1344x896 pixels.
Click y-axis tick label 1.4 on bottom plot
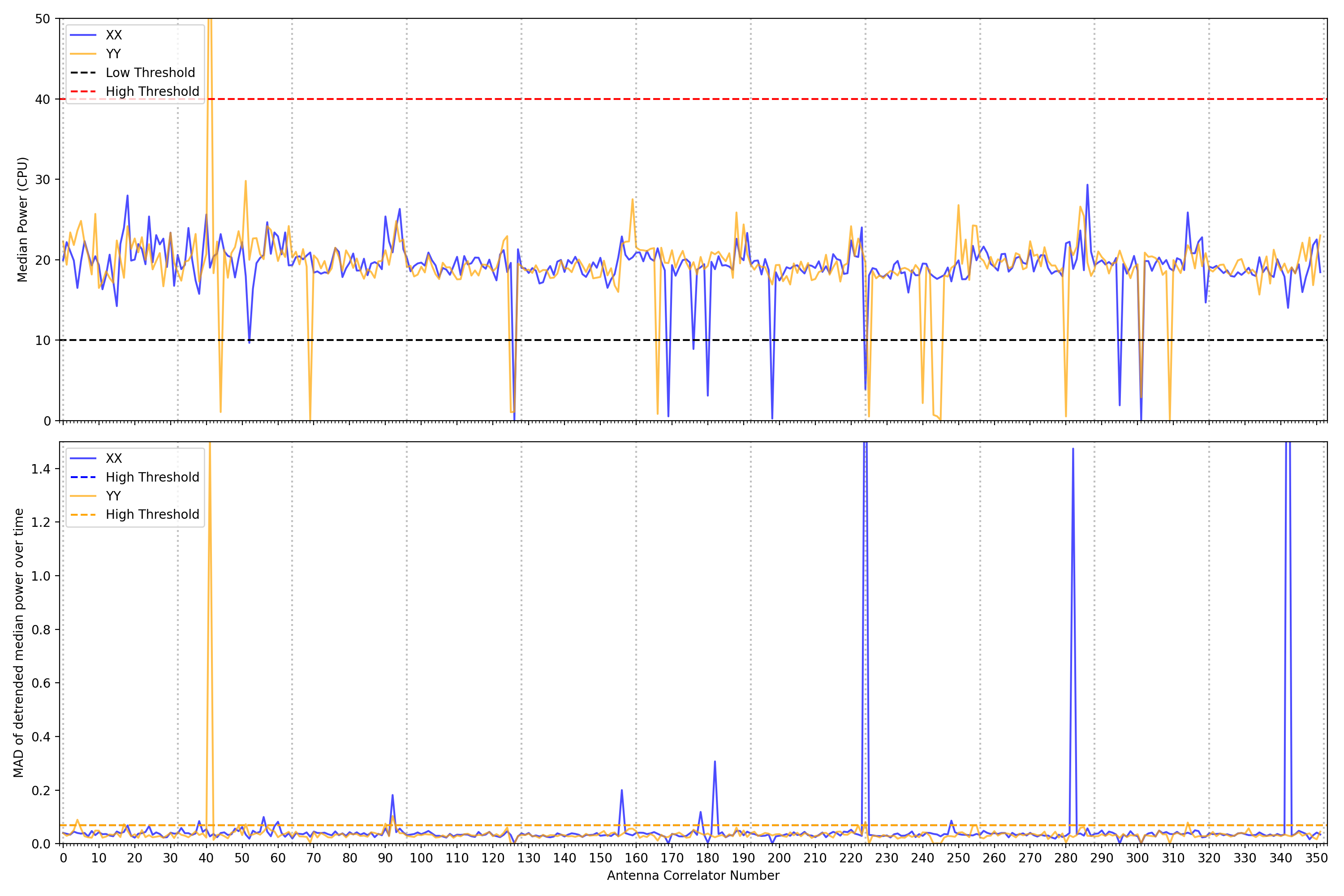click(x=40, y=469)
